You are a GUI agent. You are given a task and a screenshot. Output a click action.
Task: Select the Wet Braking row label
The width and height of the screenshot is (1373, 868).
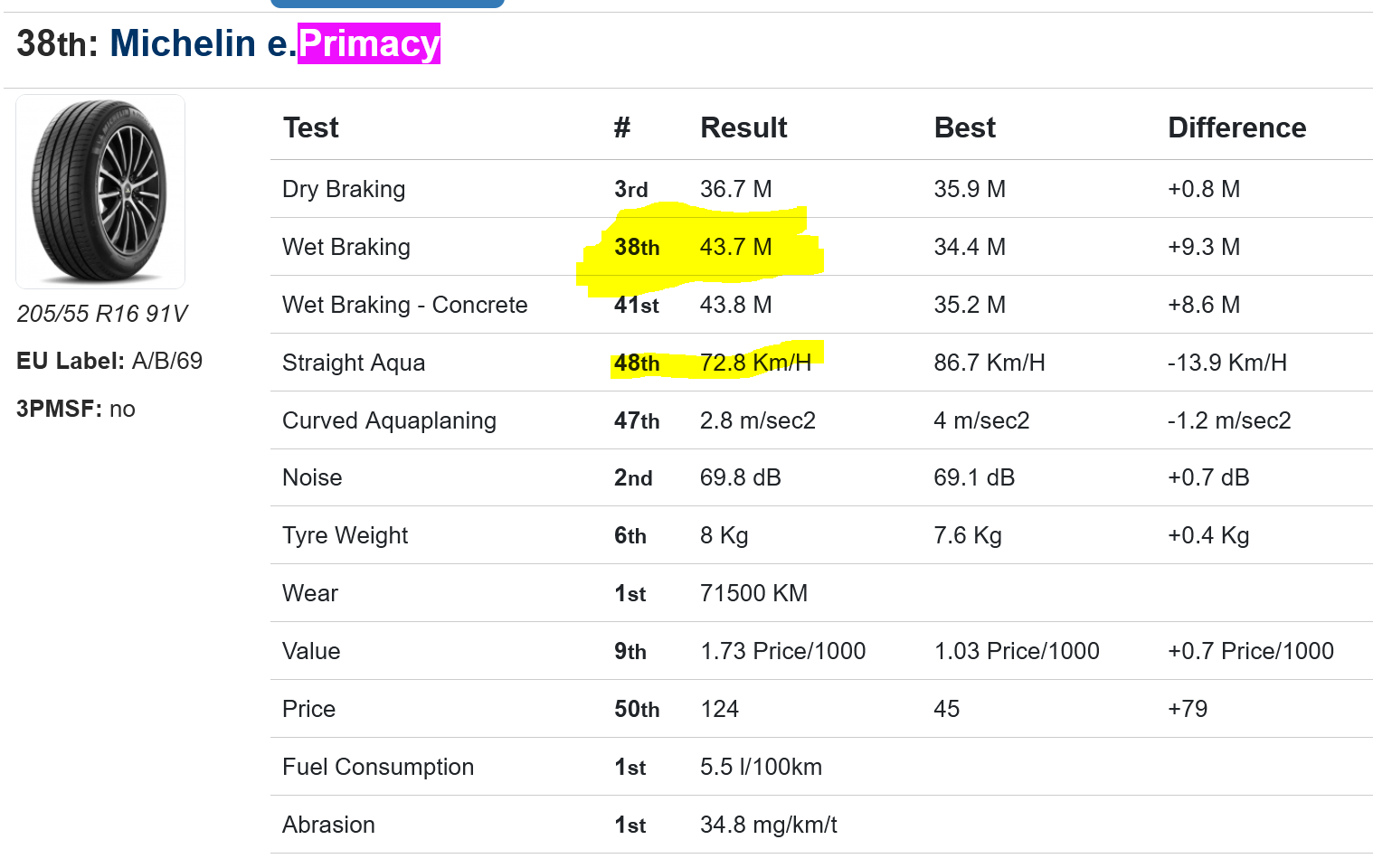coord(346,247)
